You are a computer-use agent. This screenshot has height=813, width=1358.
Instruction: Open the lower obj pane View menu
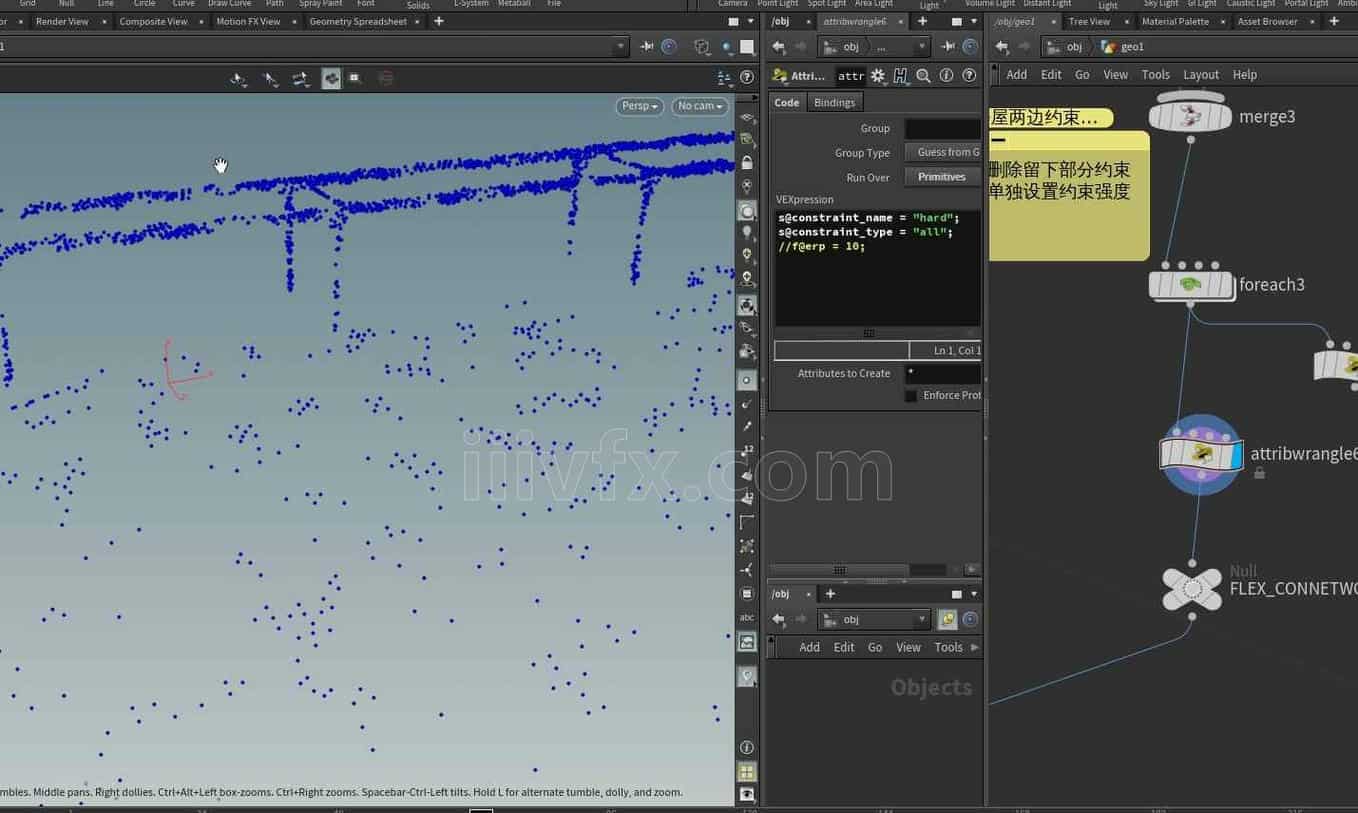click(908, 647)
